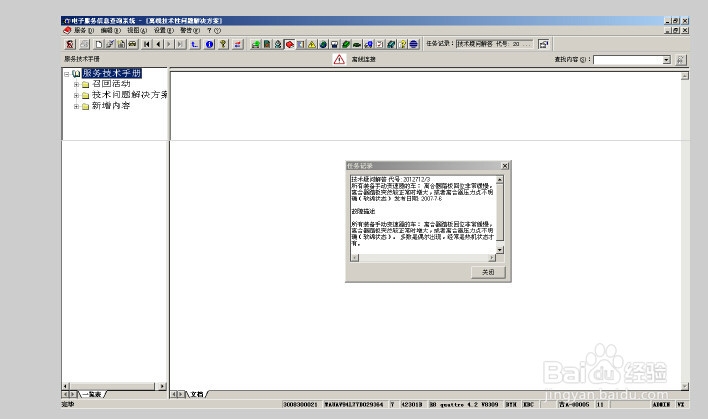Click the blue information circle icon

pyautogui.click(x=210, y=44)
